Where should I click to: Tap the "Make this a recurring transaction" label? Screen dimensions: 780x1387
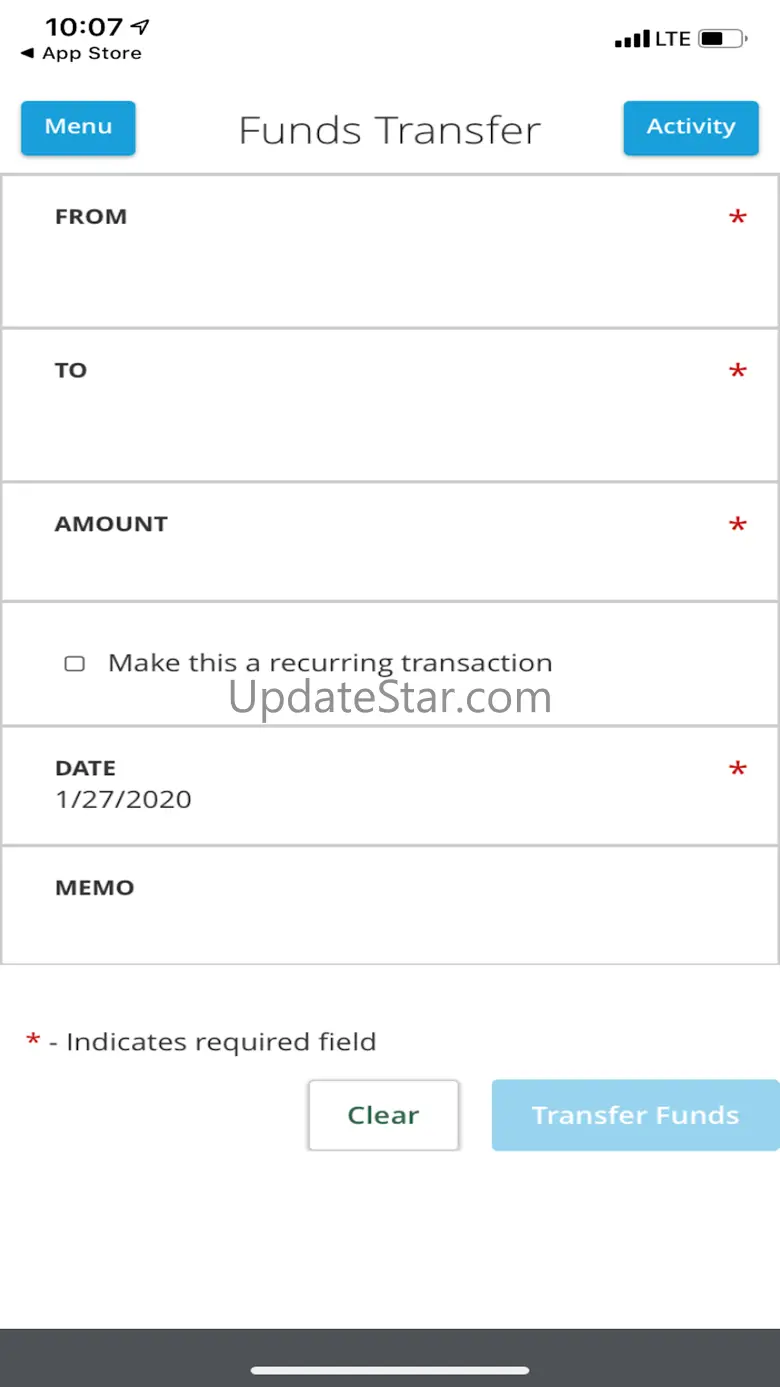pos(330,663)
